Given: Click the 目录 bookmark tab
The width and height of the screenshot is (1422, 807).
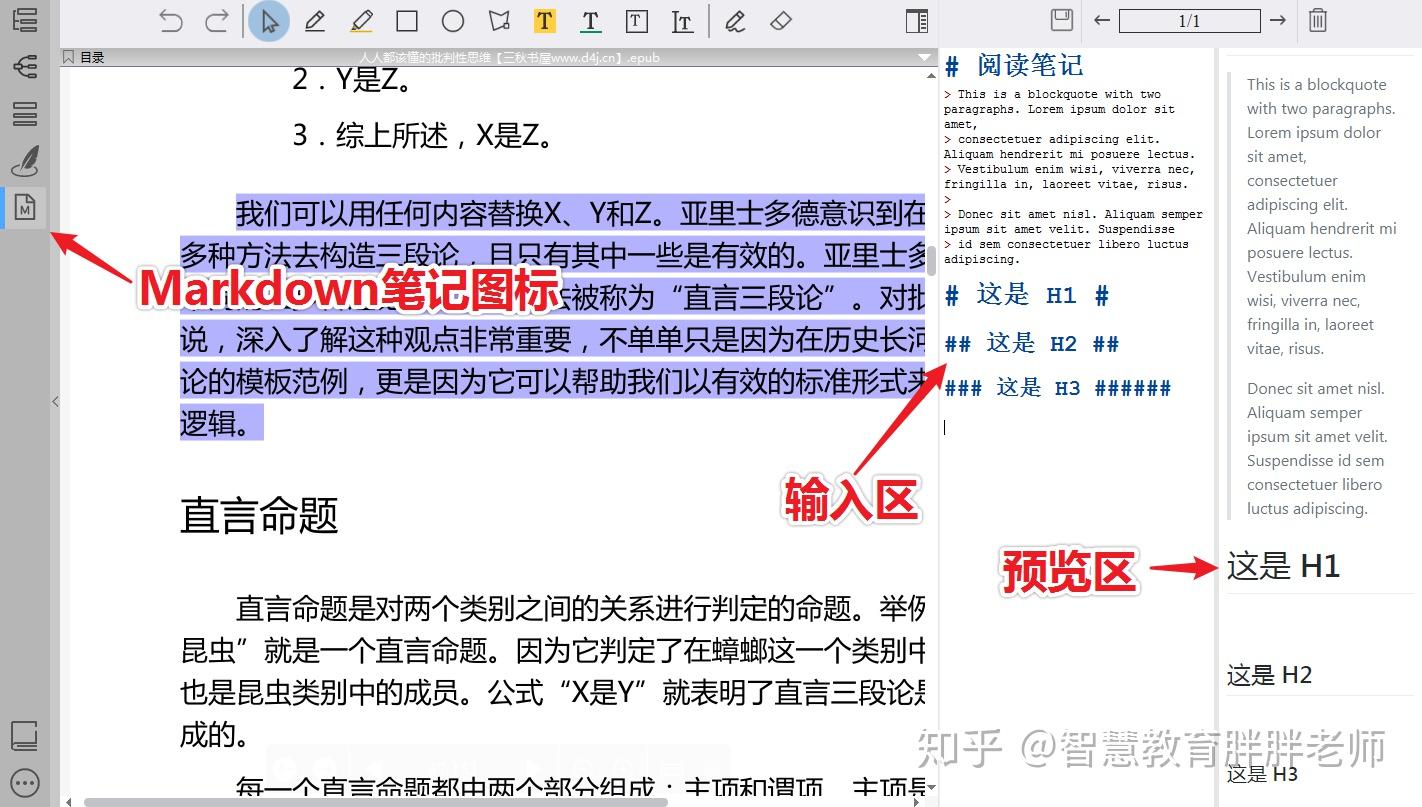Looking at the screenshot, I should pyautogui.click(x=88, y=57).
